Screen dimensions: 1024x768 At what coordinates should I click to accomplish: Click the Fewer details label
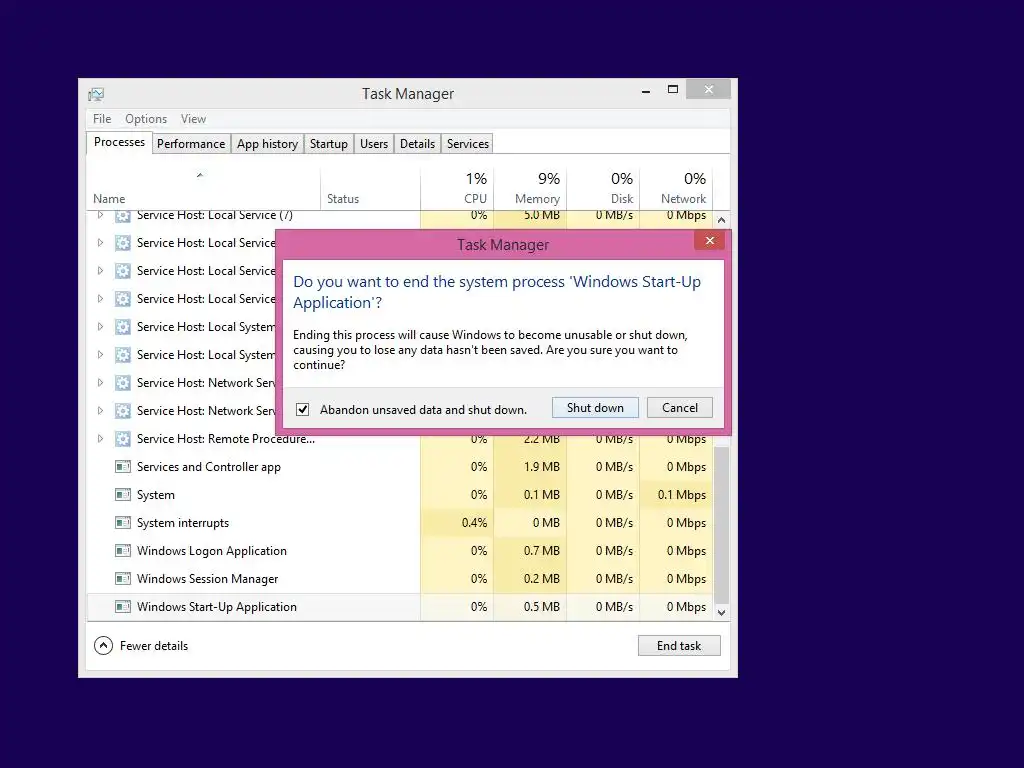click(x=154, y=646)
